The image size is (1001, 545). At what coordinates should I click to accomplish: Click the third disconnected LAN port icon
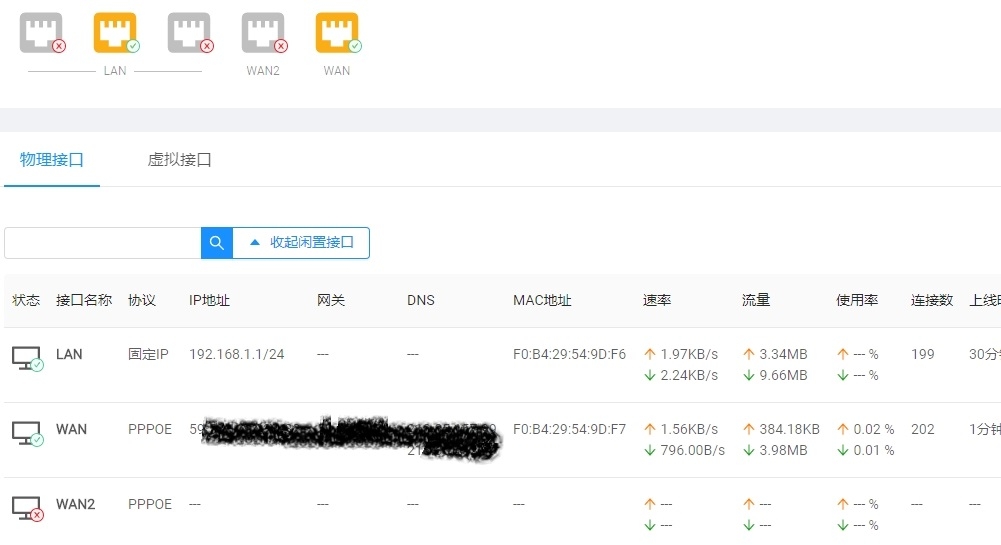tap(190, 33)
